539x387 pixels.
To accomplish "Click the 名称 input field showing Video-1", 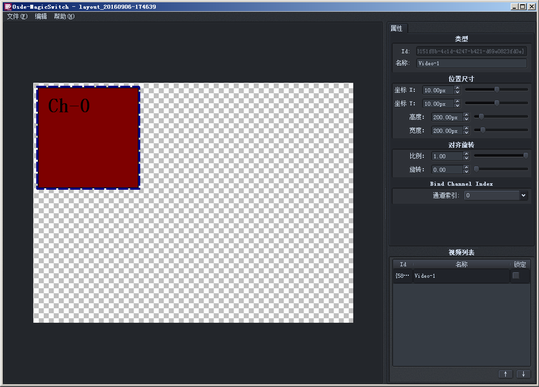I will pyautogui.click(x=471, y=63).
